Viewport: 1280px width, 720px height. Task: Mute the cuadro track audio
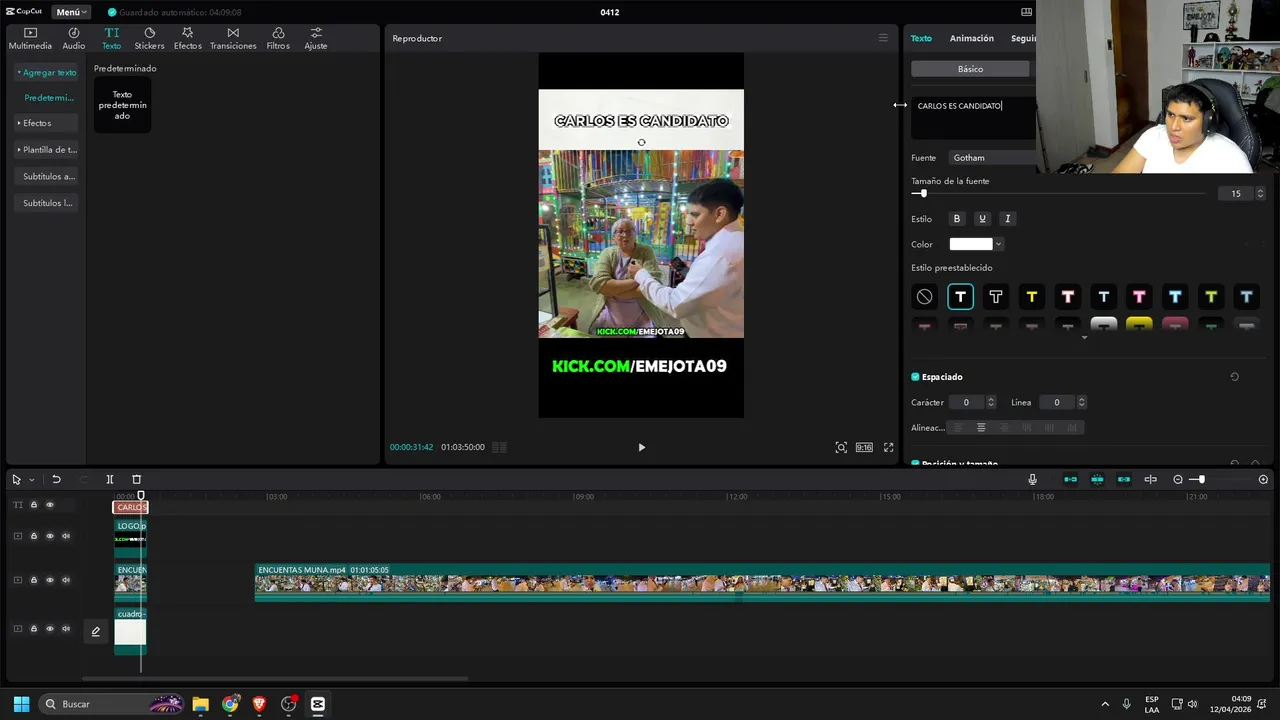click(x=66, y=629)
